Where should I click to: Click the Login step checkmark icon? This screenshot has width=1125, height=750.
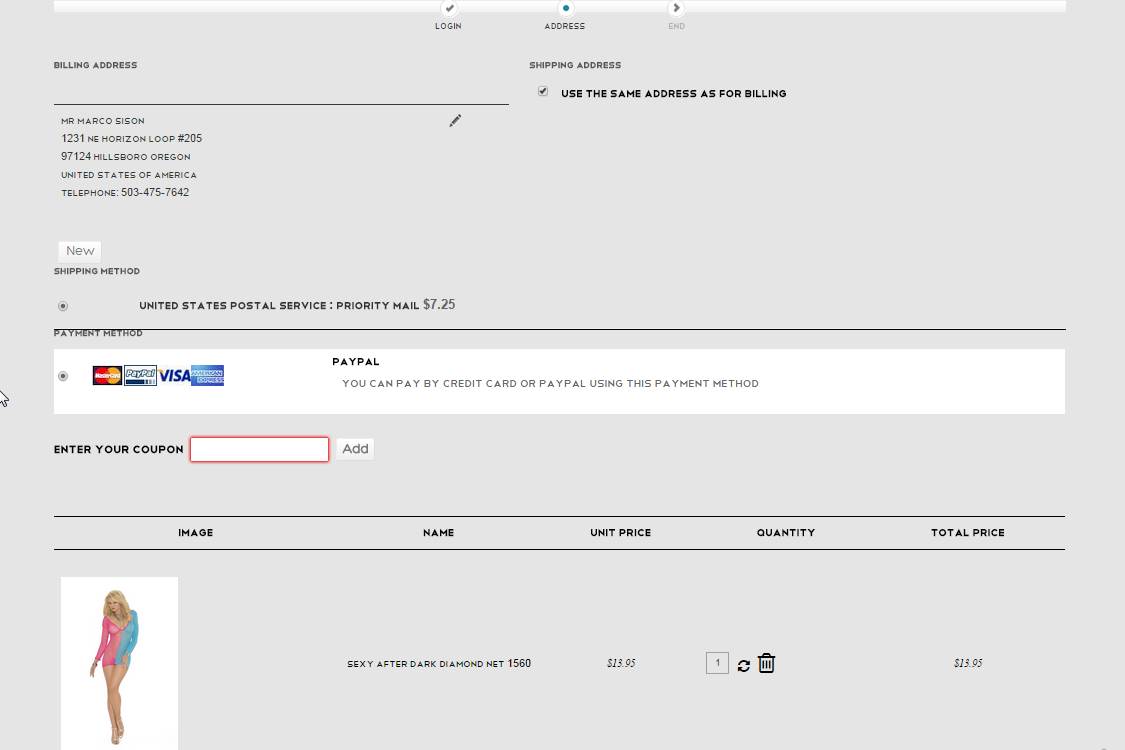[x=449, y=8]
